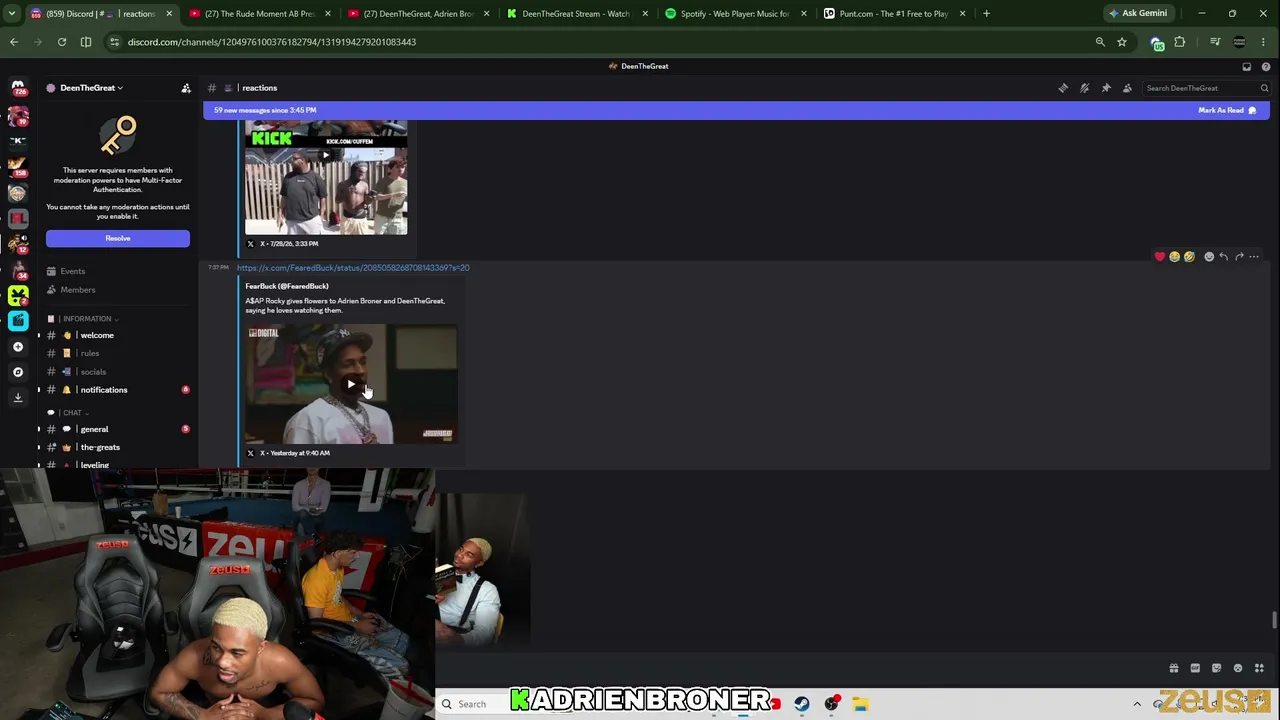Click the chat area vertical scrollbar thumb
This screenshot has height=720, width=1280.
pos(1274,620)
